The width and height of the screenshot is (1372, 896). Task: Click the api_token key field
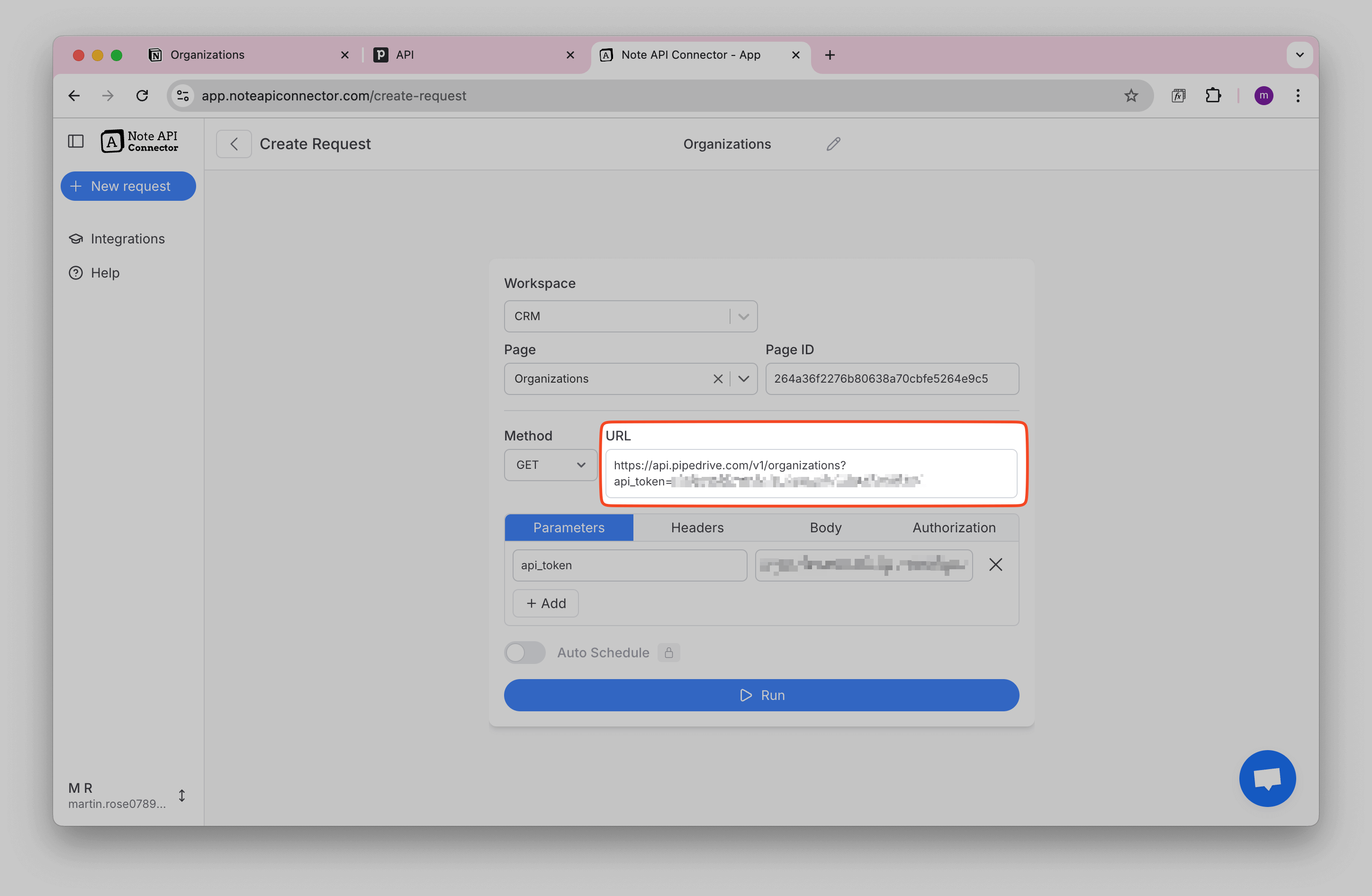pos(630,565)
